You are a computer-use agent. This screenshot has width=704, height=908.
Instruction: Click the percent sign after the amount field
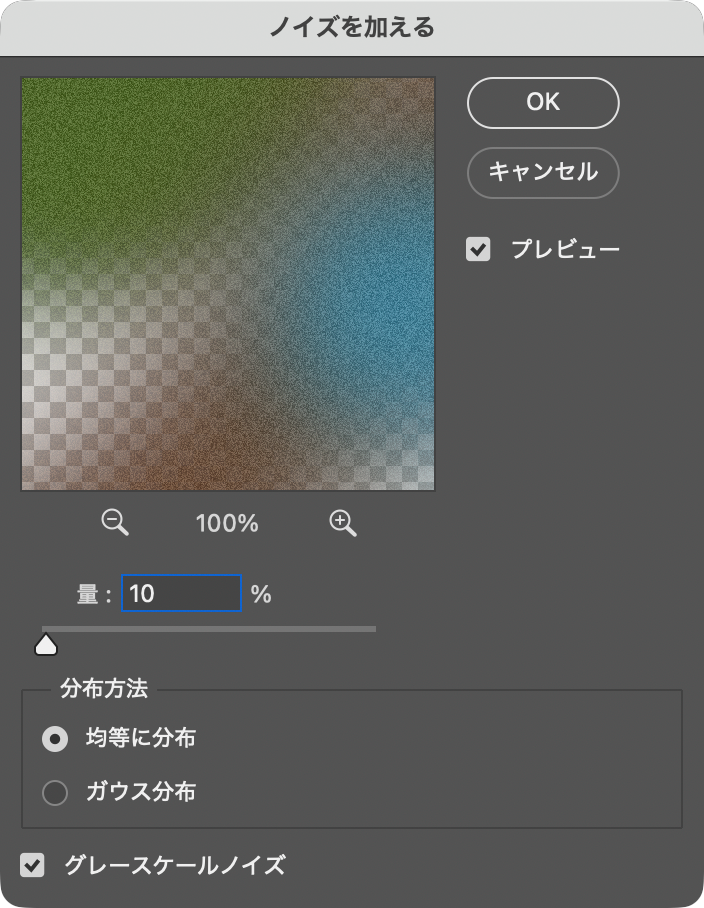[x=261, y=594]
